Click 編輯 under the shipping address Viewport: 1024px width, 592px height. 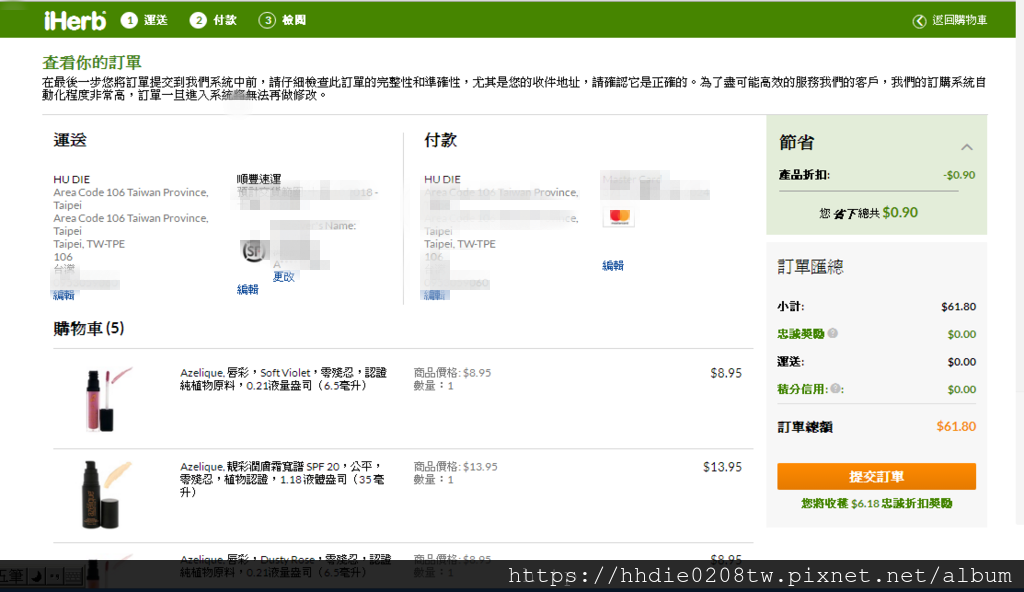click(64, 295)
